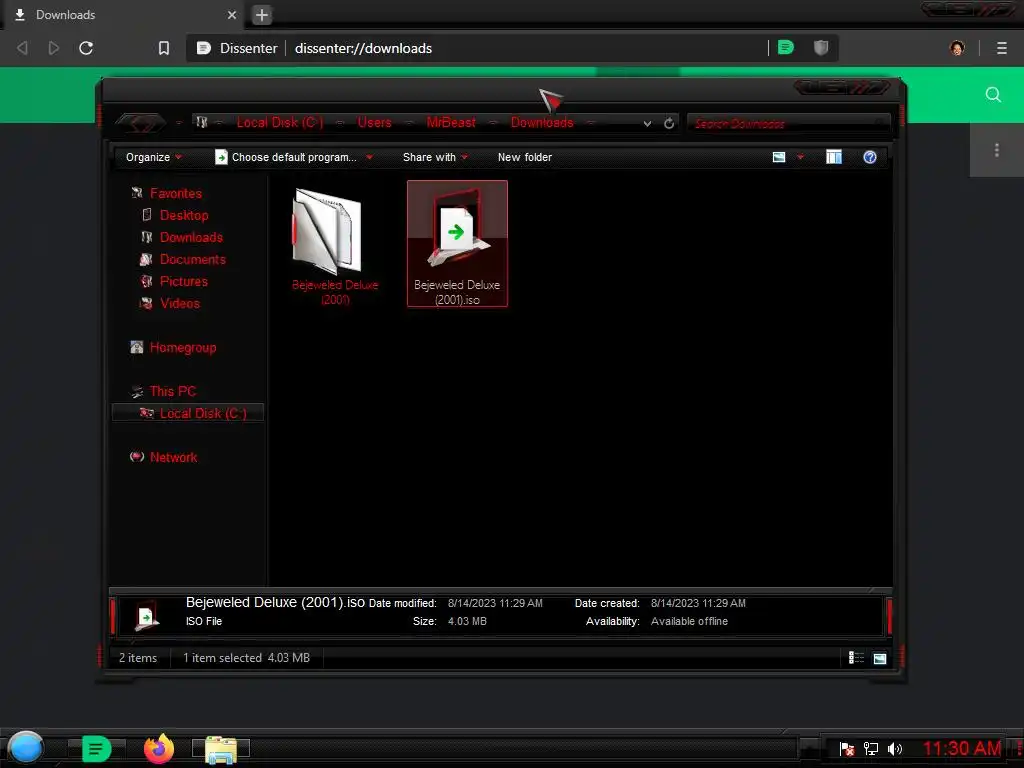Open Documents in the navigation pane
Viewport: 1024px width, 768px height.
[193, 260]
